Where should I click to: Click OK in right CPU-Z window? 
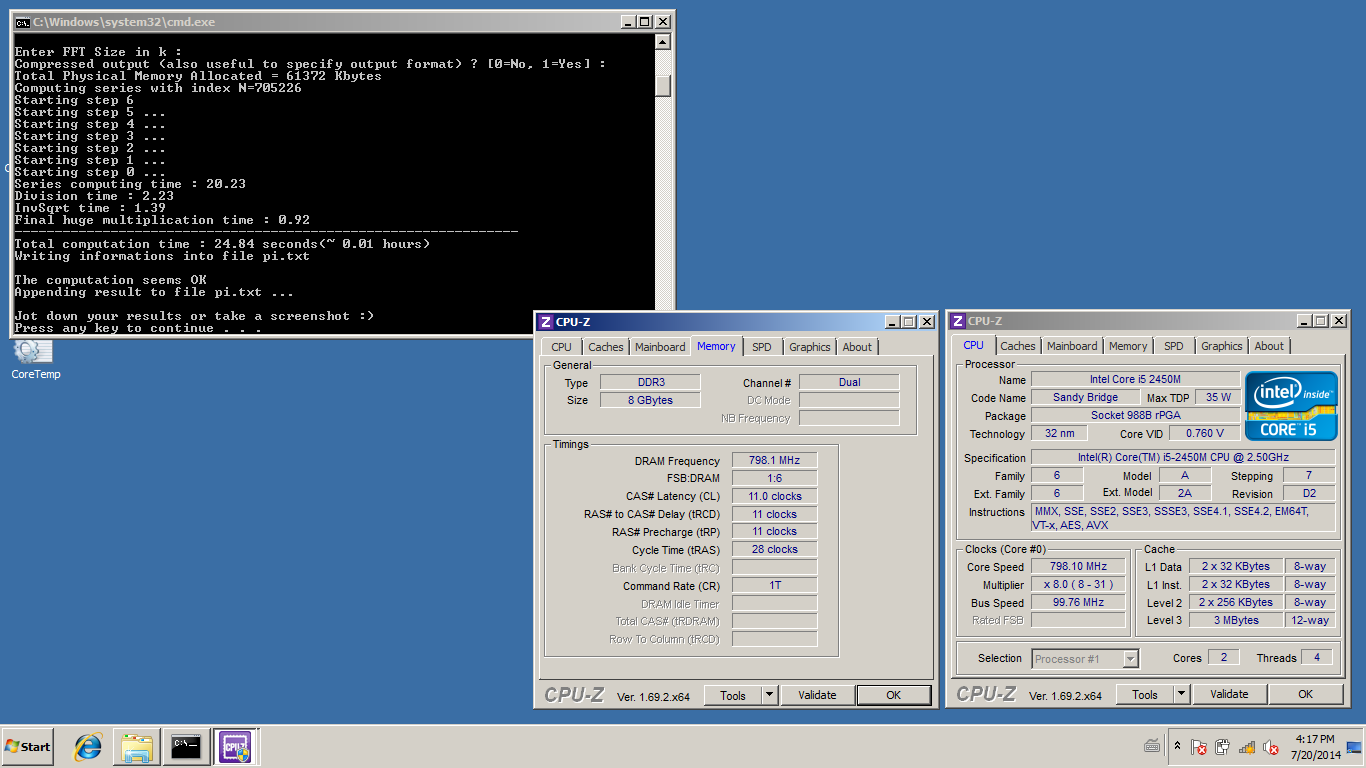1305,694
